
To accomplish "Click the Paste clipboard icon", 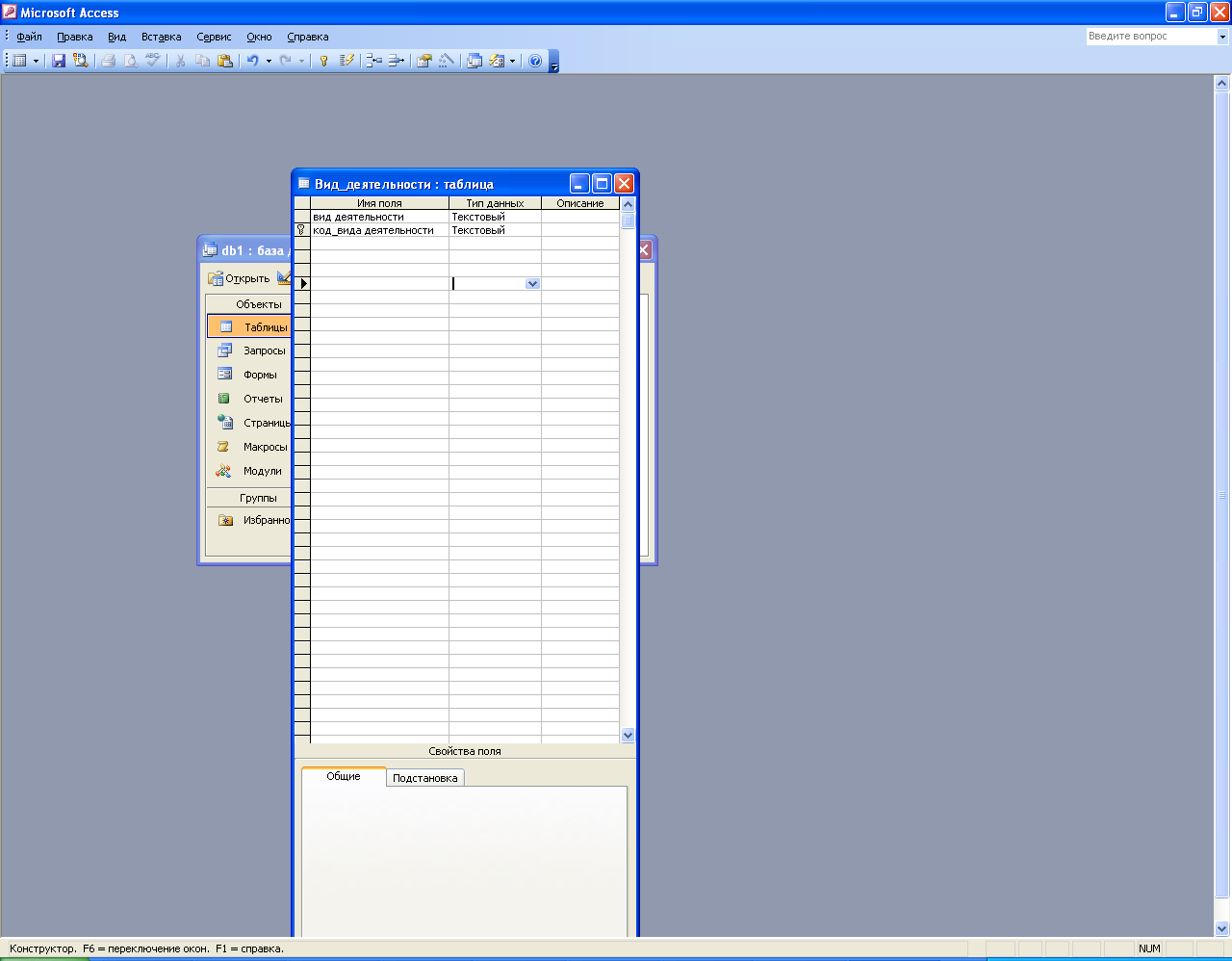I will (225, 61).
